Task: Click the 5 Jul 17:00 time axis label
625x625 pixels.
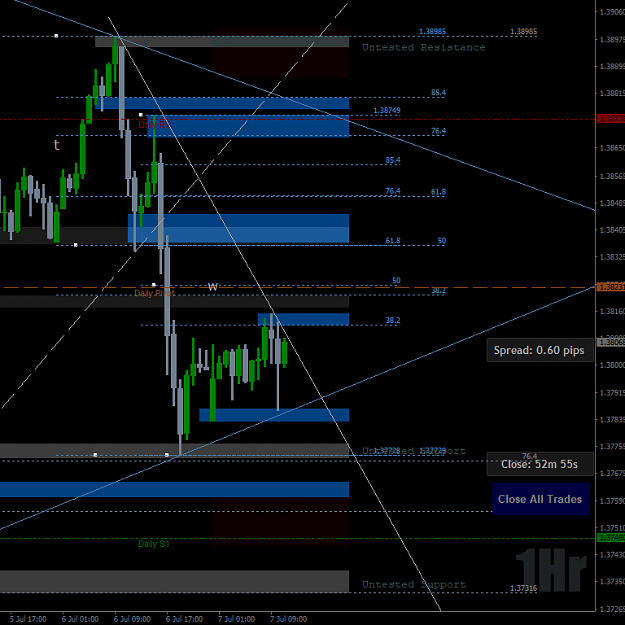Action: click(x=28, y=619)
